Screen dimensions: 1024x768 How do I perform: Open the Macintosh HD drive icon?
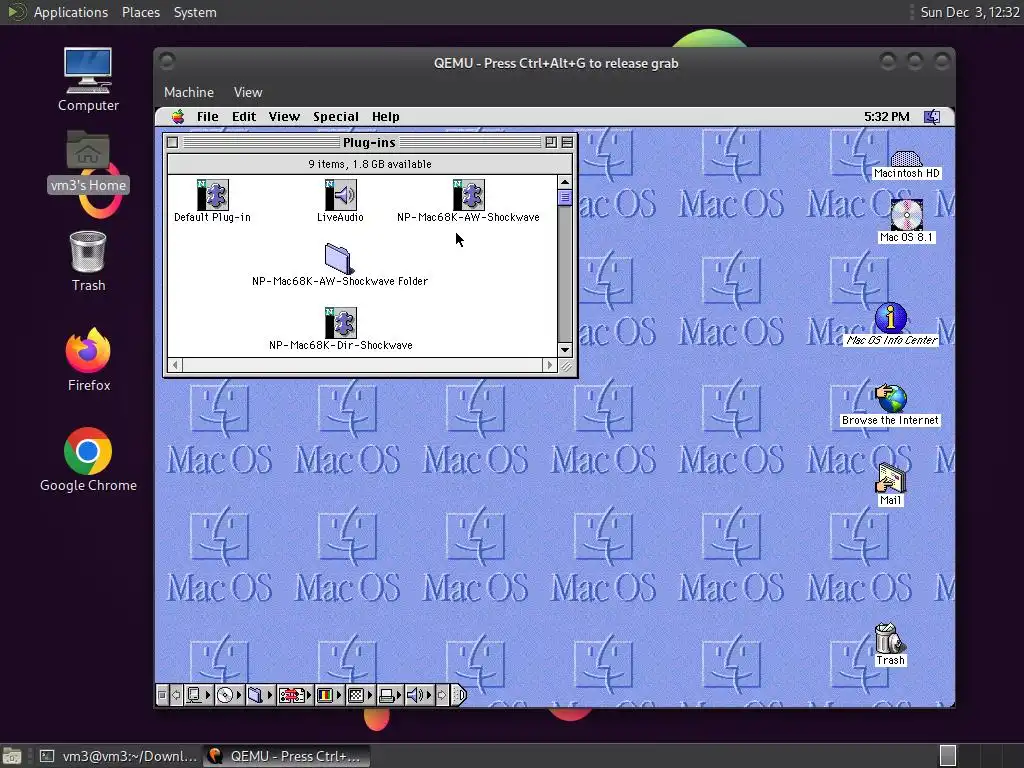coord(906,158)
